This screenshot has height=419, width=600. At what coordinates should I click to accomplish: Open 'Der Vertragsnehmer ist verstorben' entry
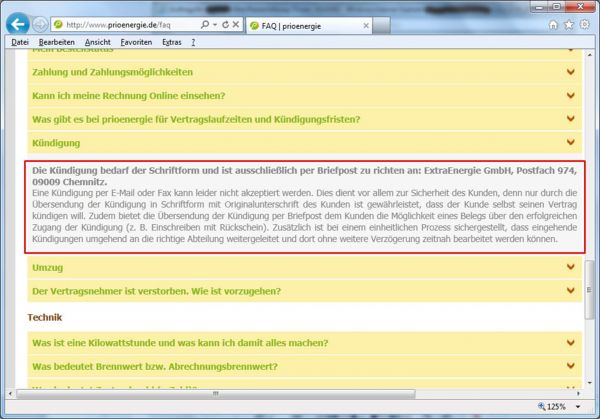pyautogui.click(x=157, y=291)
